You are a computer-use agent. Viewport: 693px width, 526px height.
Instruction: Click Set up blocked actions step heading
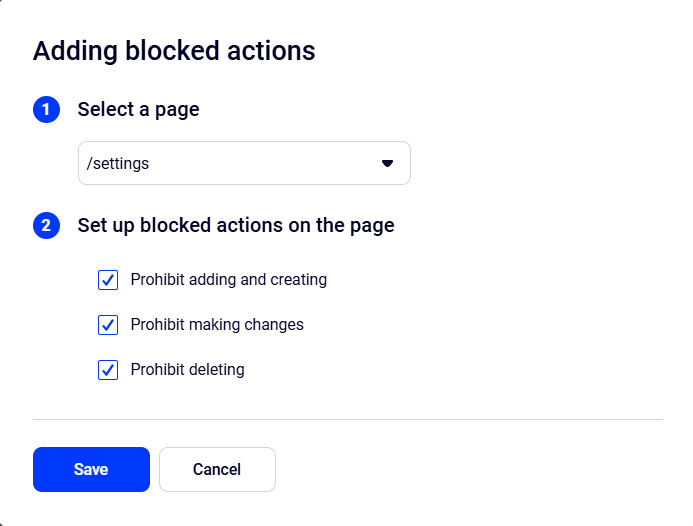point(236,226)
